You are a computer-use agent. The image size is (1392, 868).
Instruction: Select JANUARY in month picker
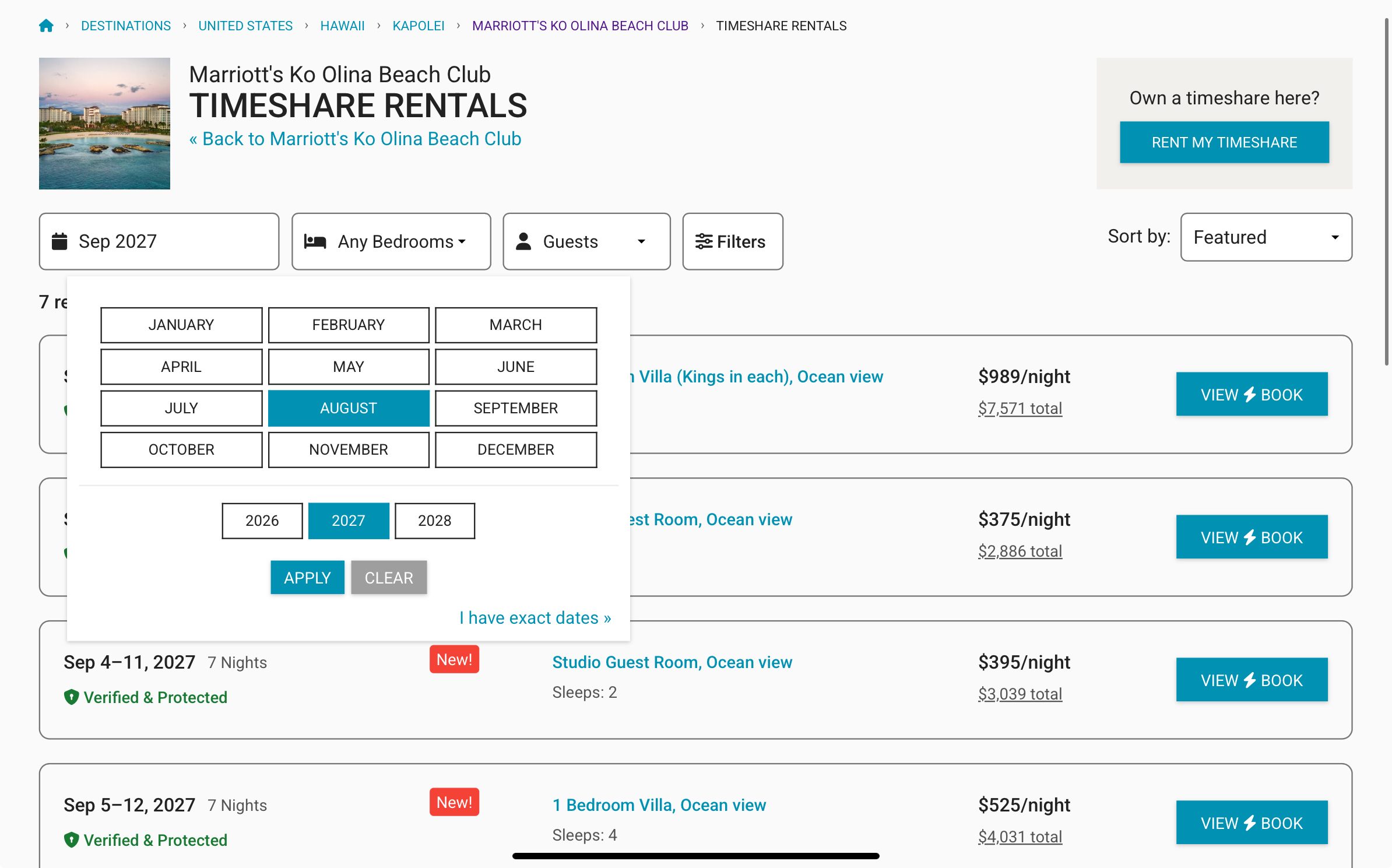pyautogui.click(x=181, y=325)
